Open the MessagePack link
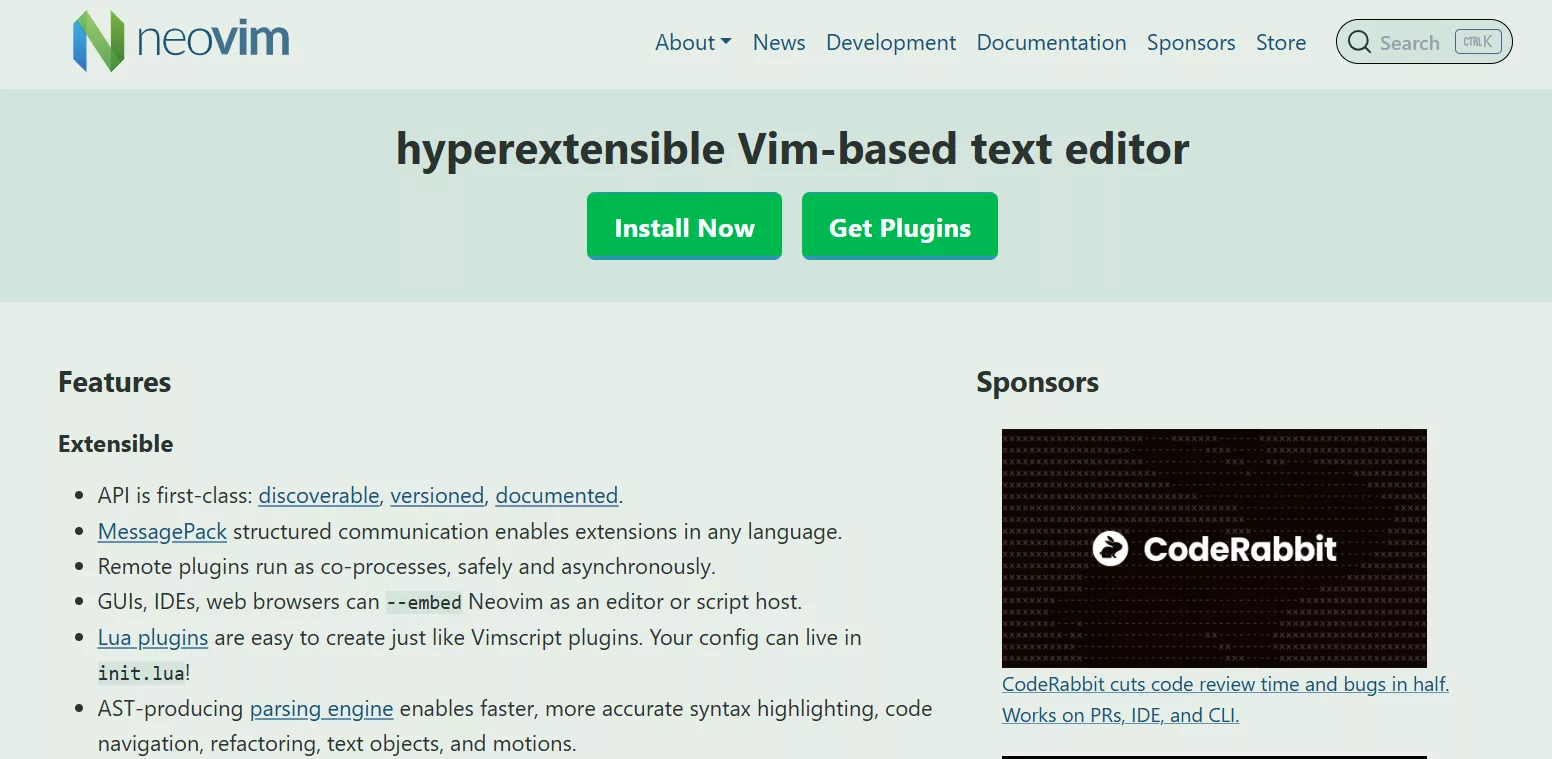This screenshot has height=759, width=1552. [x=162, y=531]
